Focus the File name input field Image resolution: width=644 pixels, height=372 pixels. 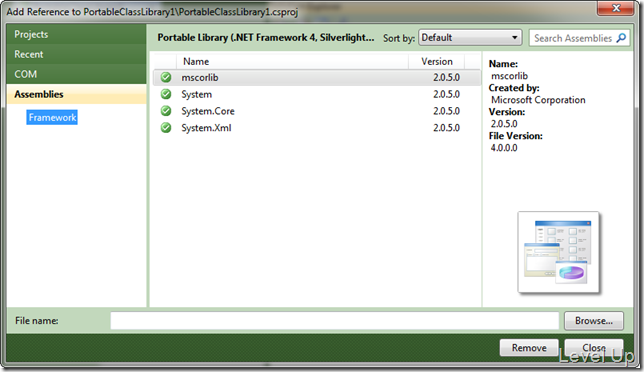[335, 321]
